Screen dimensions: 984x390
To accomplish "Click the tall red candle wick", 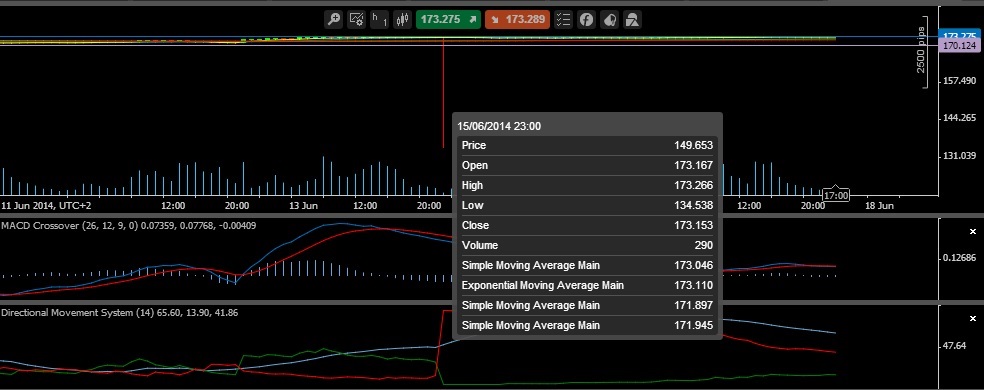I will [444, 94].
